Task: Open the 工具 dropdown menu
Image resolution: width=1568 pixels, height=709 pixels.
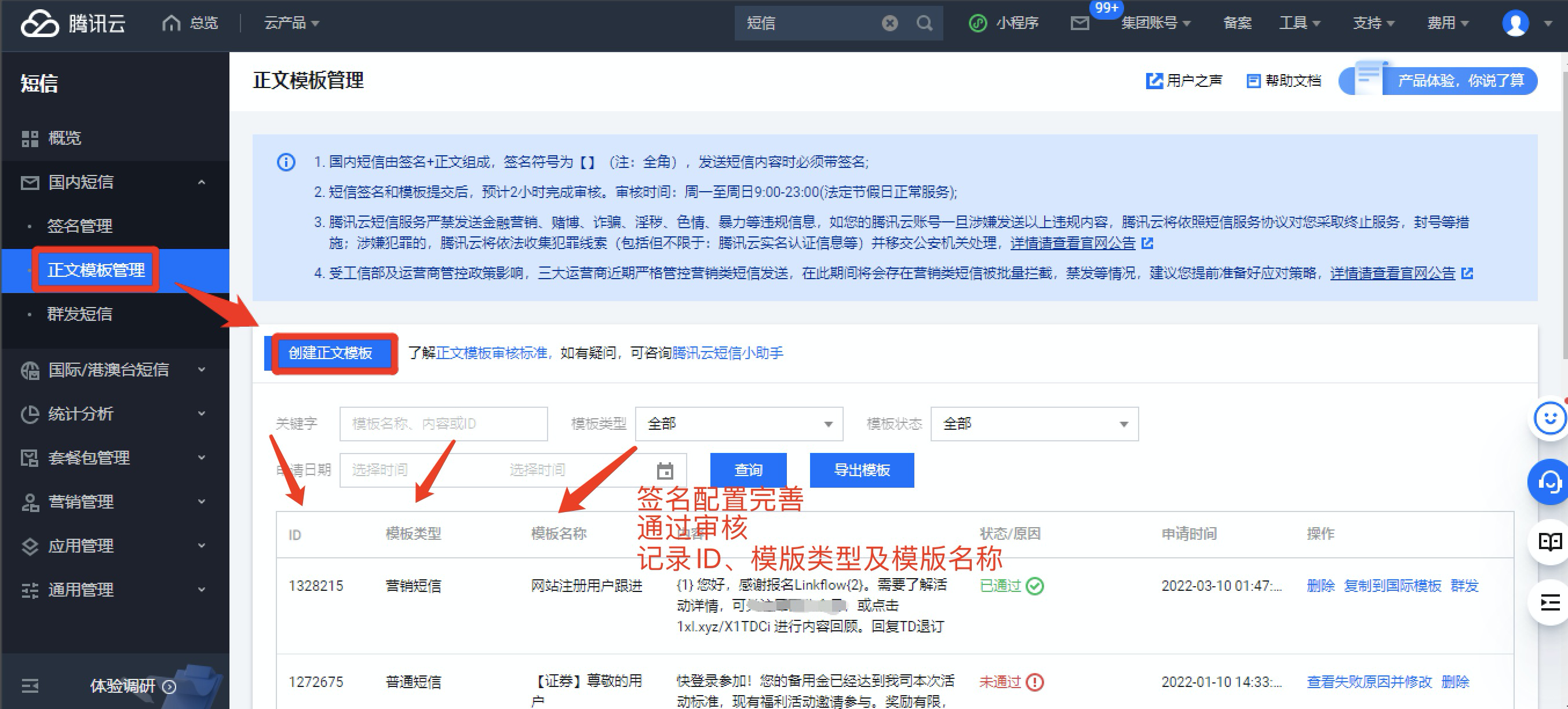Action: point(1300,23)
